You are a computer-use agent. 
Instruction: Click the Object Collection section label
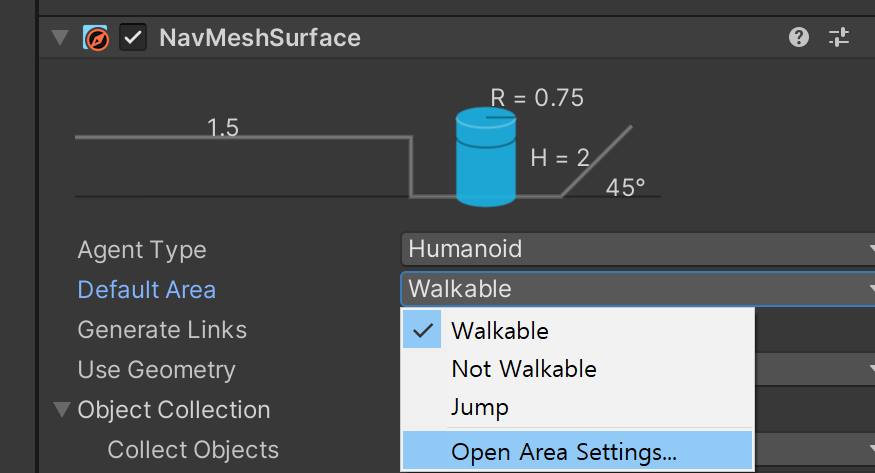click(x=173, y=409)
